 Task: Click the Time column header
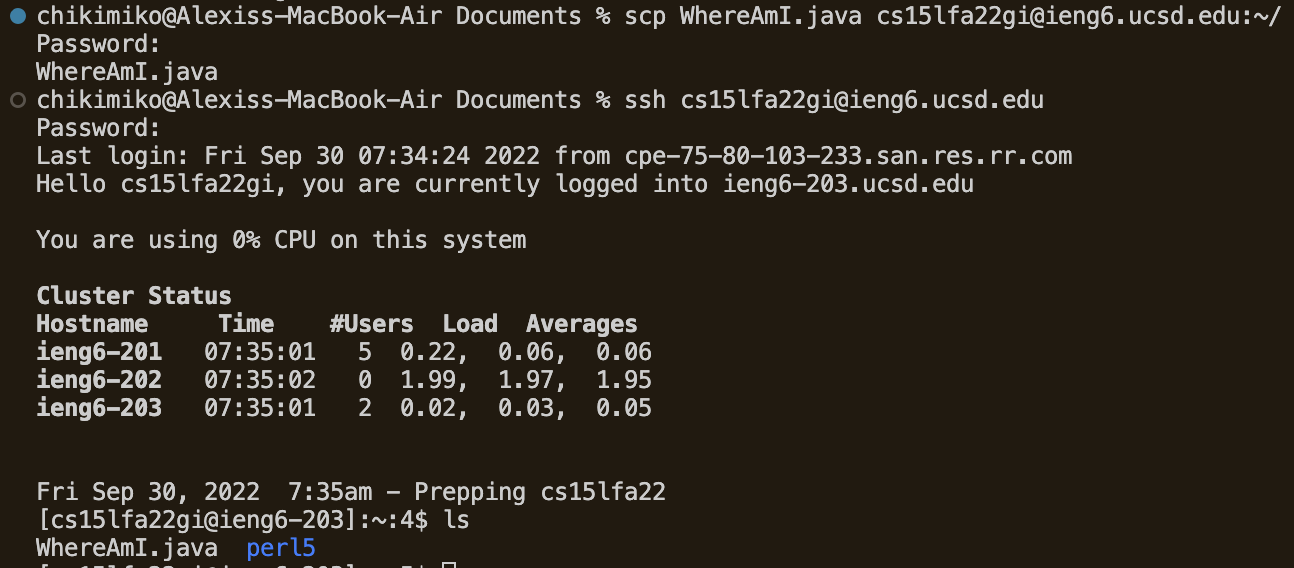[x=246, y=324]
